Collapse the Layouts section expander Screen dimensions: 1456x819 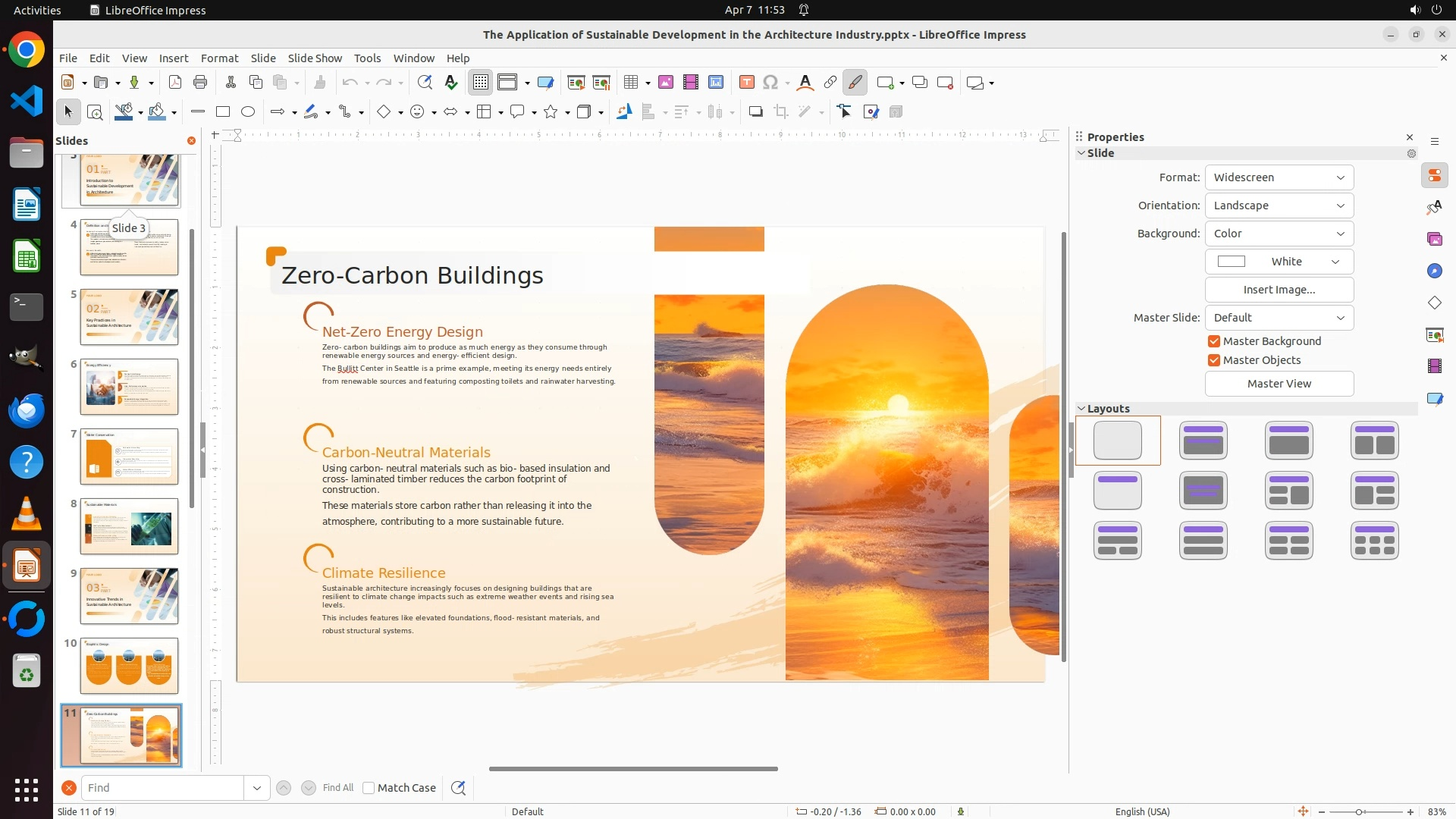1081,409
